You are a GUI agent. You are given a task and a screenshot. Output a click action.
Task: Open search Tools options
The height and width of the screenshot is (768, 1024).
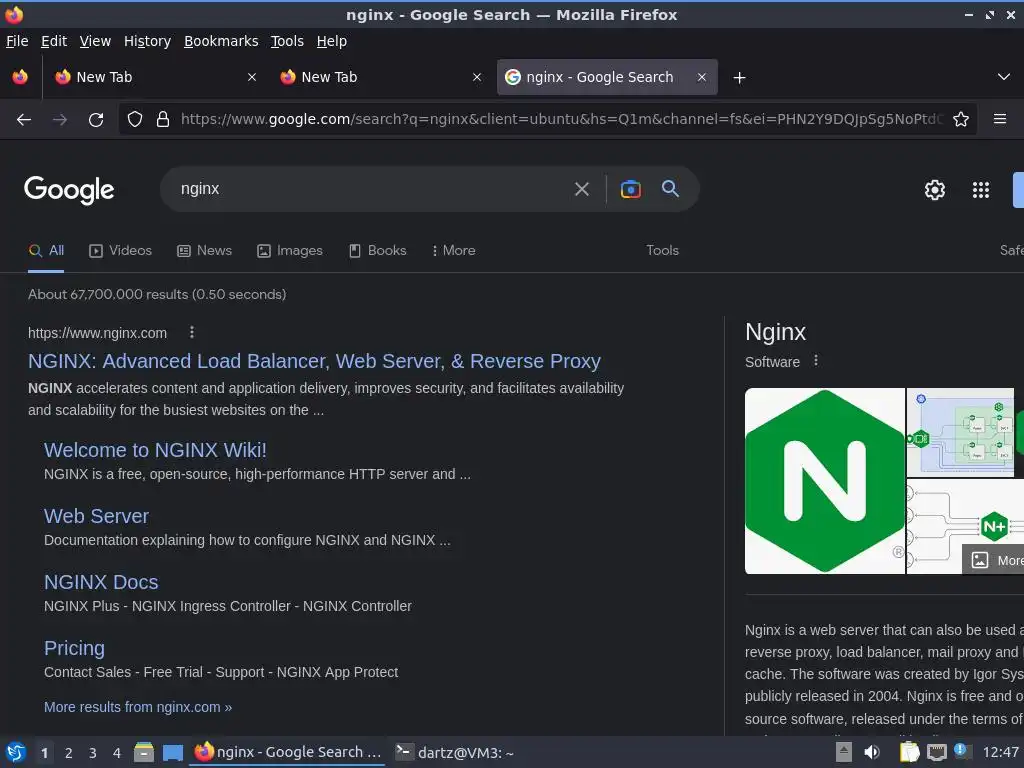(662, 251)
